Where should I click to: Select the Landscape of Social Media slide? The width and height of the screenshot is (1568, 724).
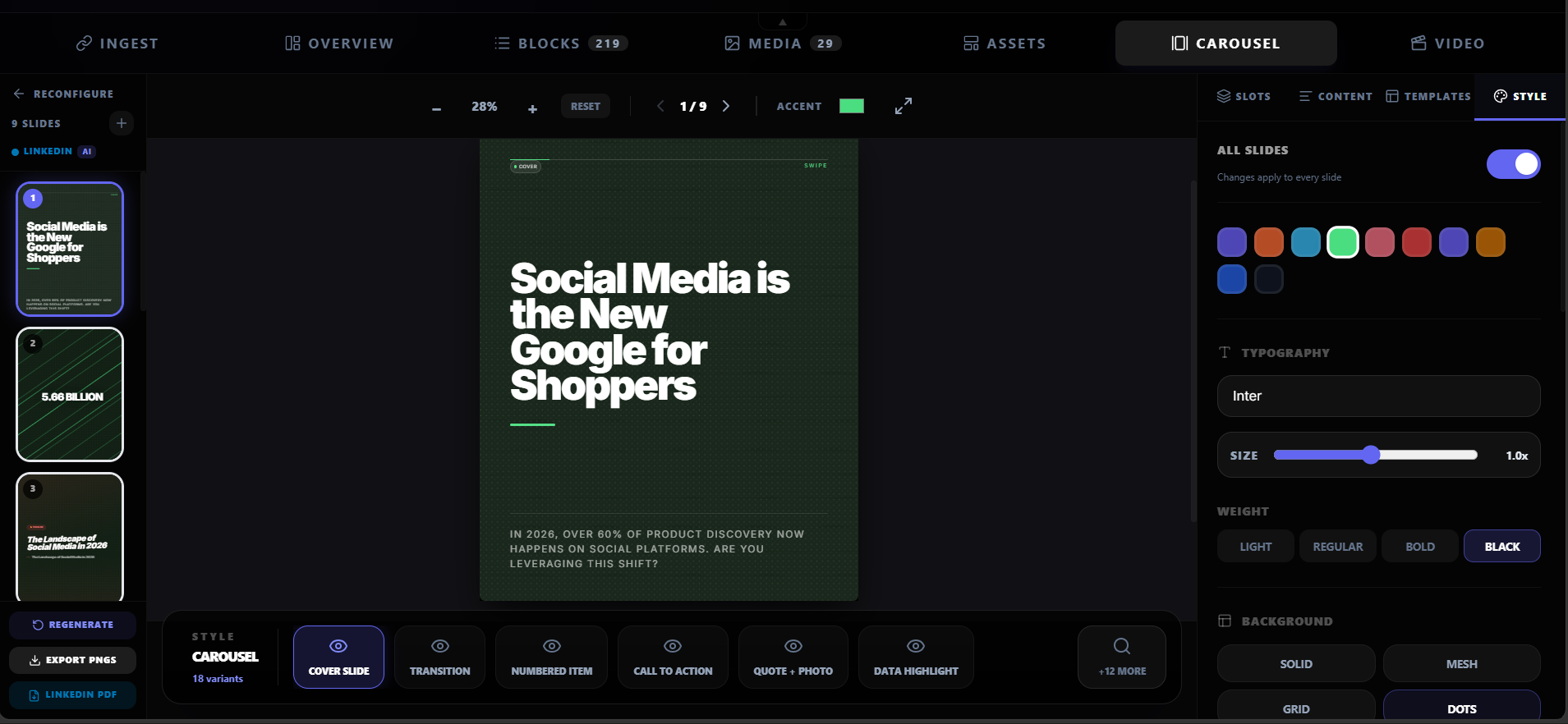(x=70, y=537)
